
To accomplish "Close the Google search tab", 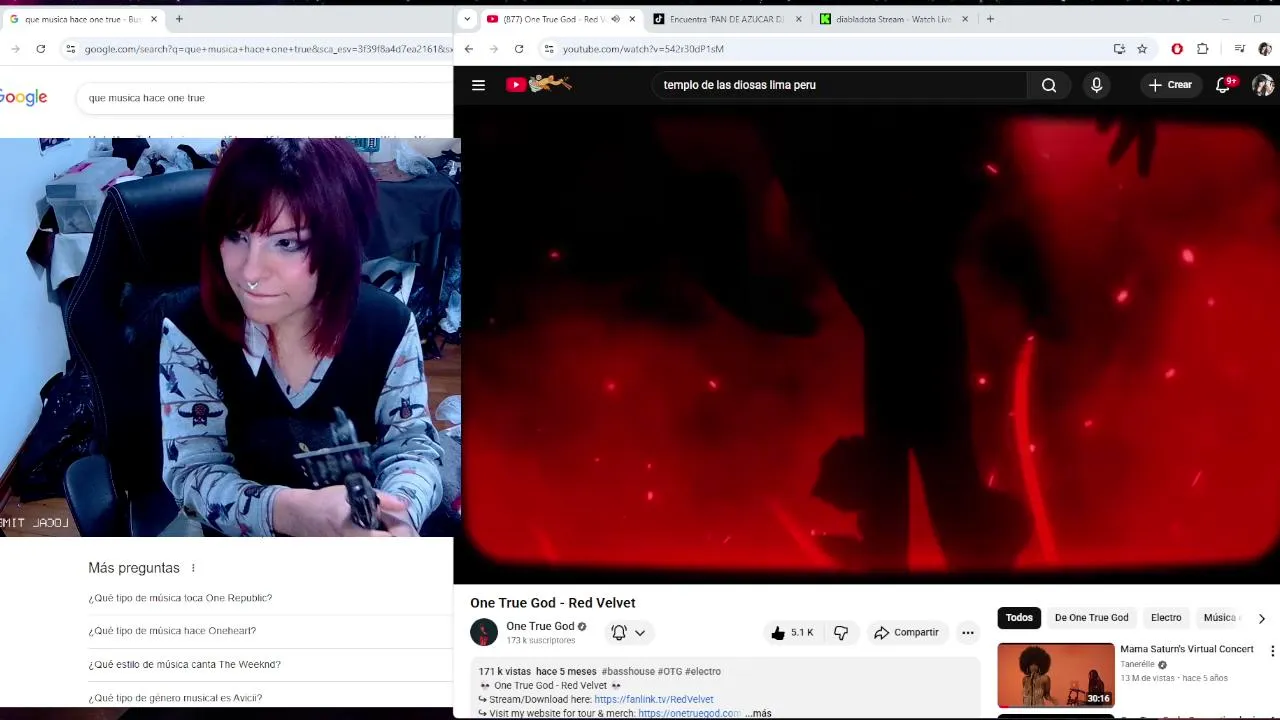I will (x=154, y=19).
